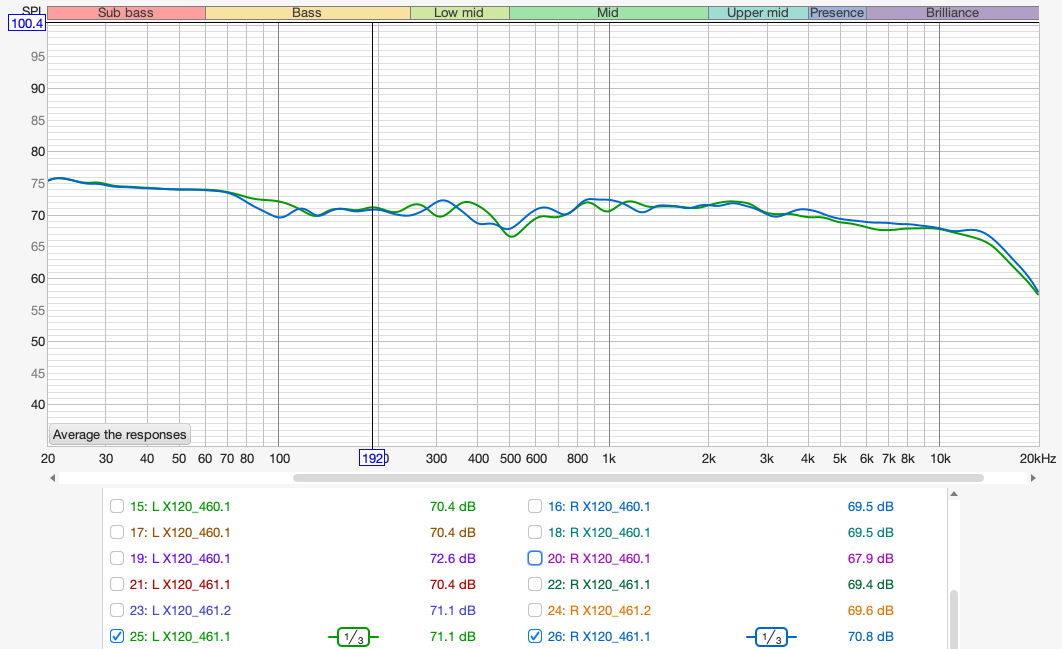The image size is (1062, 649).
Task: Click the up arrow of the legend scrollbar
Action: [x=953, y=494]
